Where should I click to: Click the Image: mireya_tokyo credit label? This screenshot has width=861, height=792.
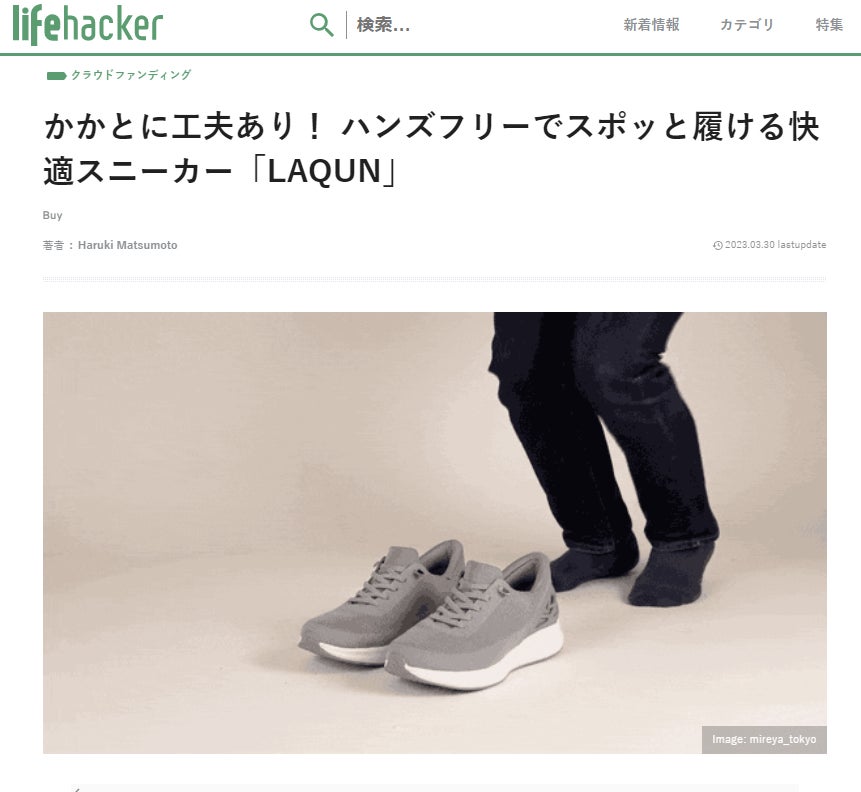pyautogui.click(x=764, y=739)
